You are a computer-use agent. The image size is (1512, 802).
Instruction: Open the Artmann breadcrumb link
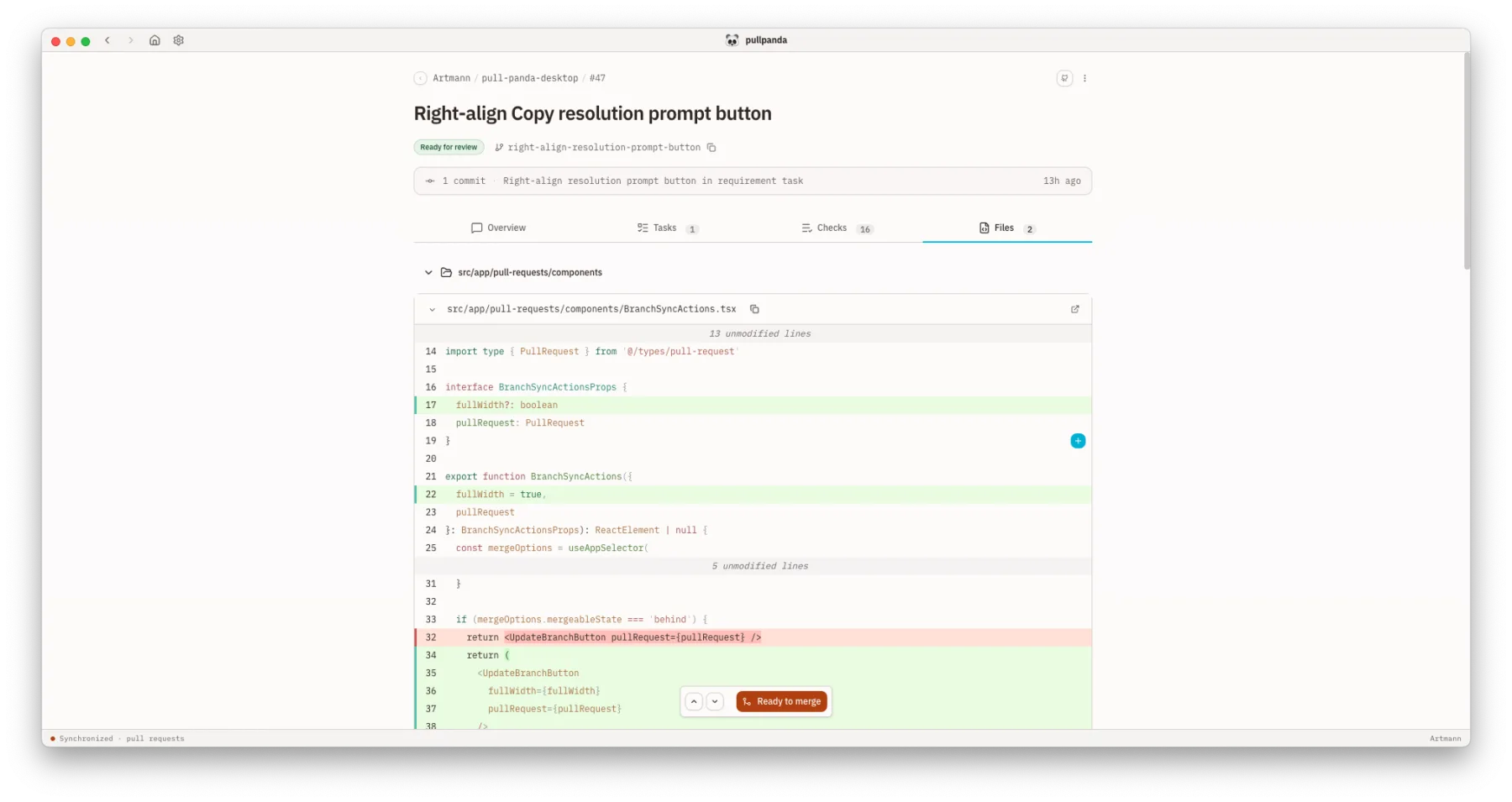coord(451,78)
